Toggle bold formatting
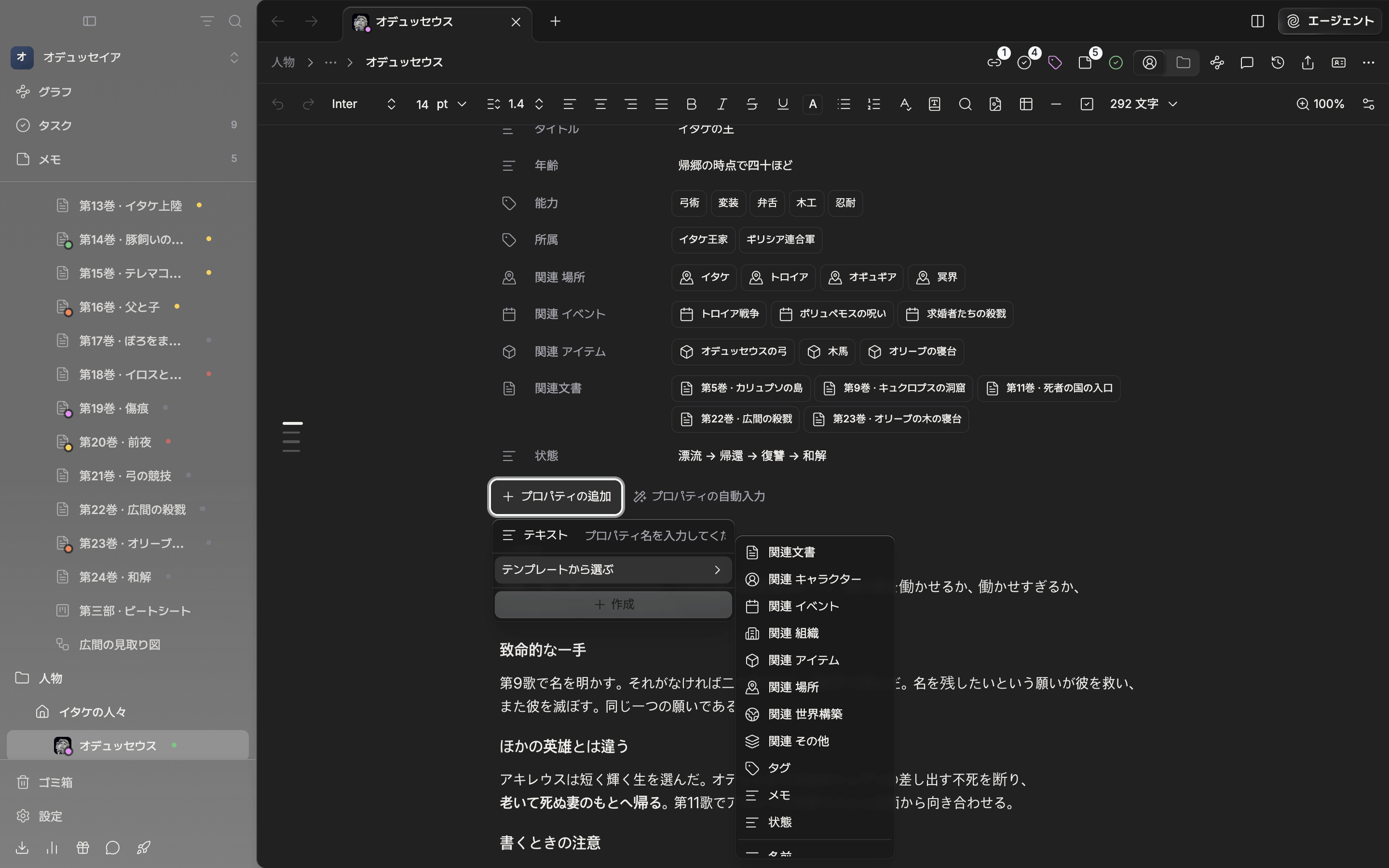 pyautogui.click(x=691, y=104)
